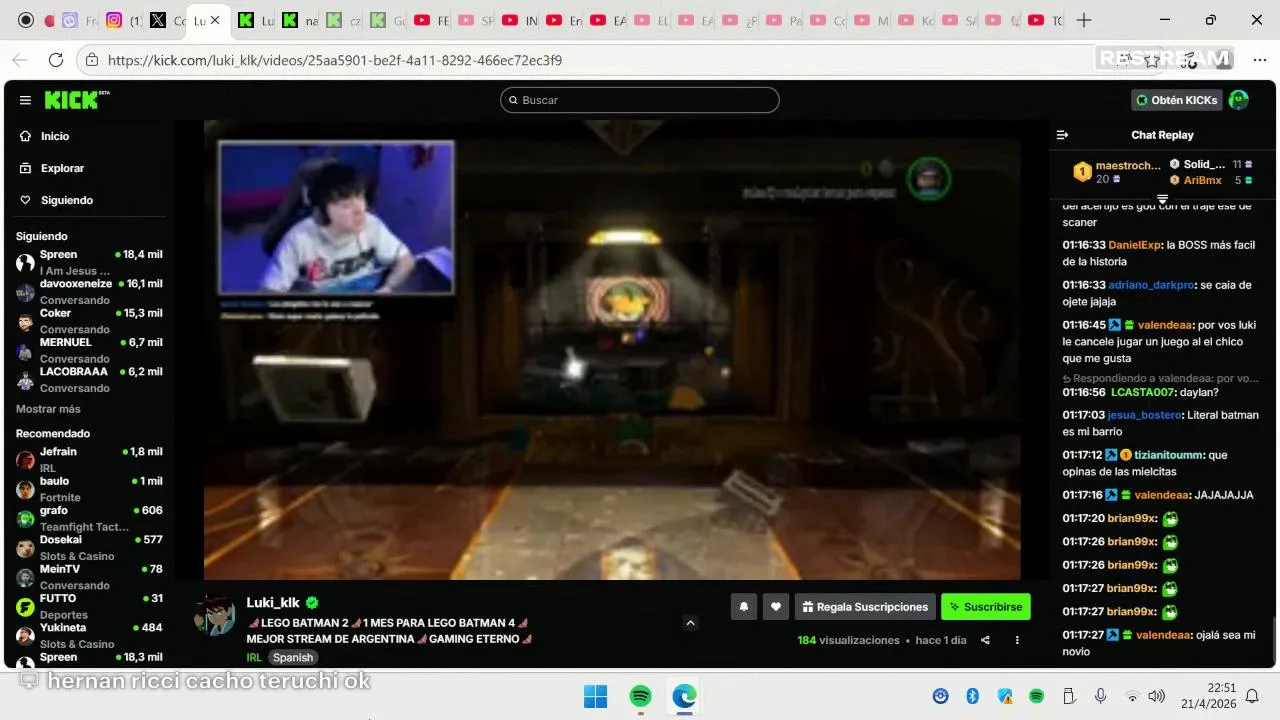This screenshot has height=720, width=1280.
Task: Click the microphone tray icon
Action: [1100, 696]
